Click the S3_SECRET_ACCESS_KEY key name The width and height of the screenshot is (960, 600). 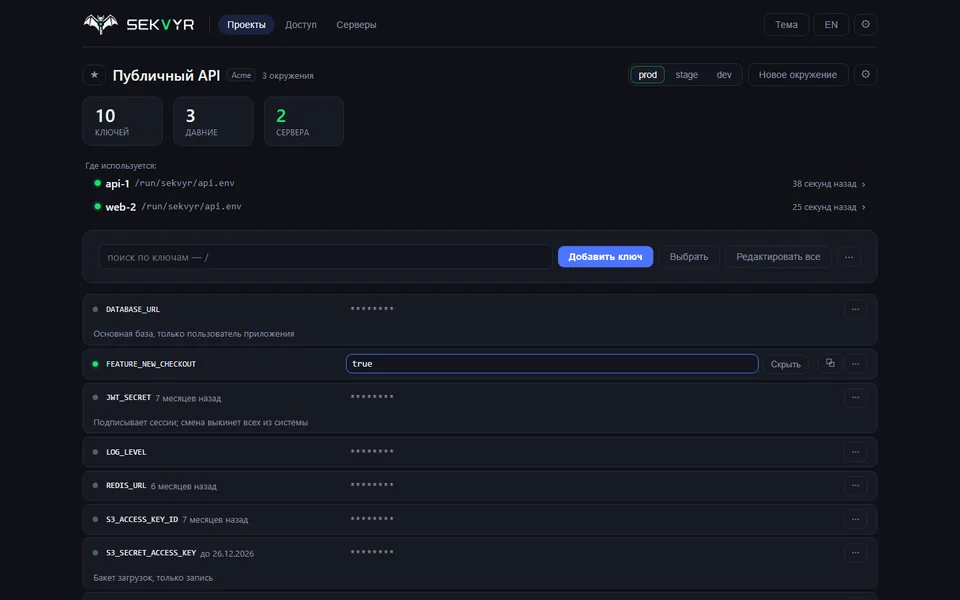151,553
